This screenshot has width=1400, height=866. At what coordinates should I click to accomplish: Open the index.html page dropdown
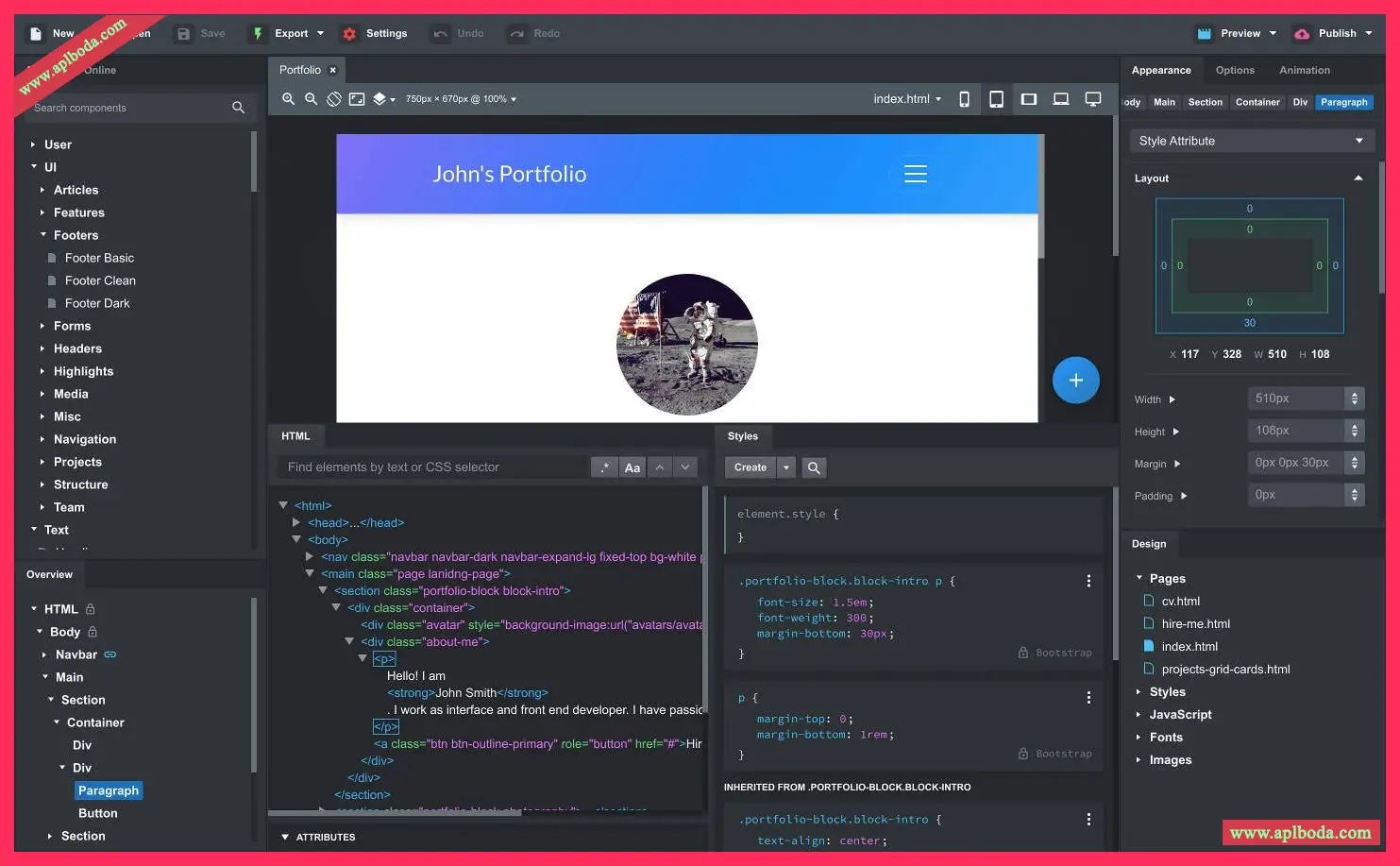[906, 99]
